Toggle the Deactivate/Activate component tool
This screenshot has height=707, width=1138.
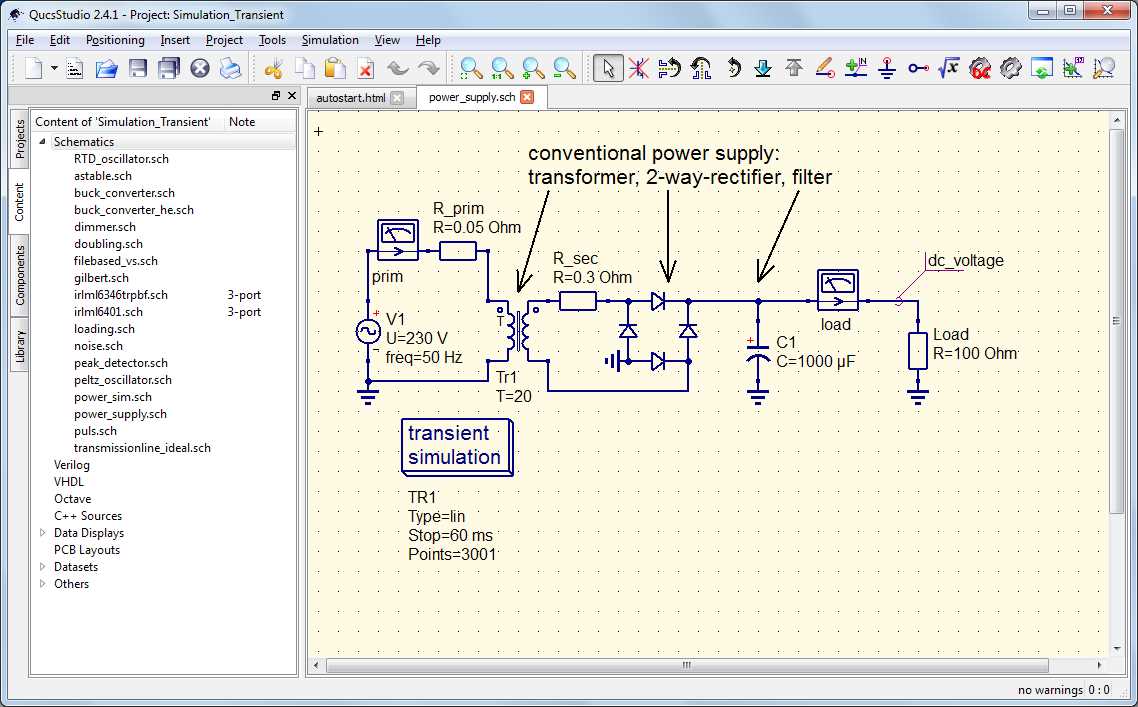click(x=638, y=69)
